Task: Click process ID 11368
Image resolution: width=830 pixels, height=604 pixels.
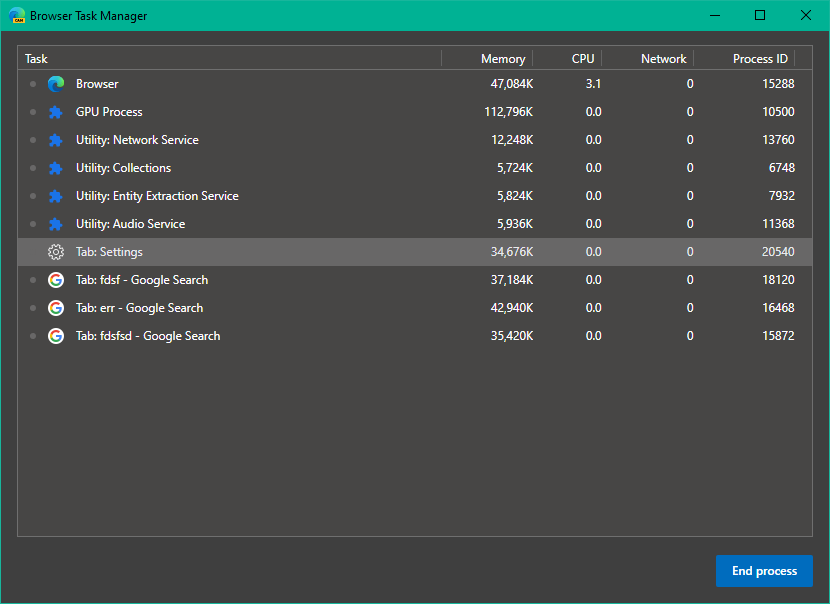Action: 778,224
